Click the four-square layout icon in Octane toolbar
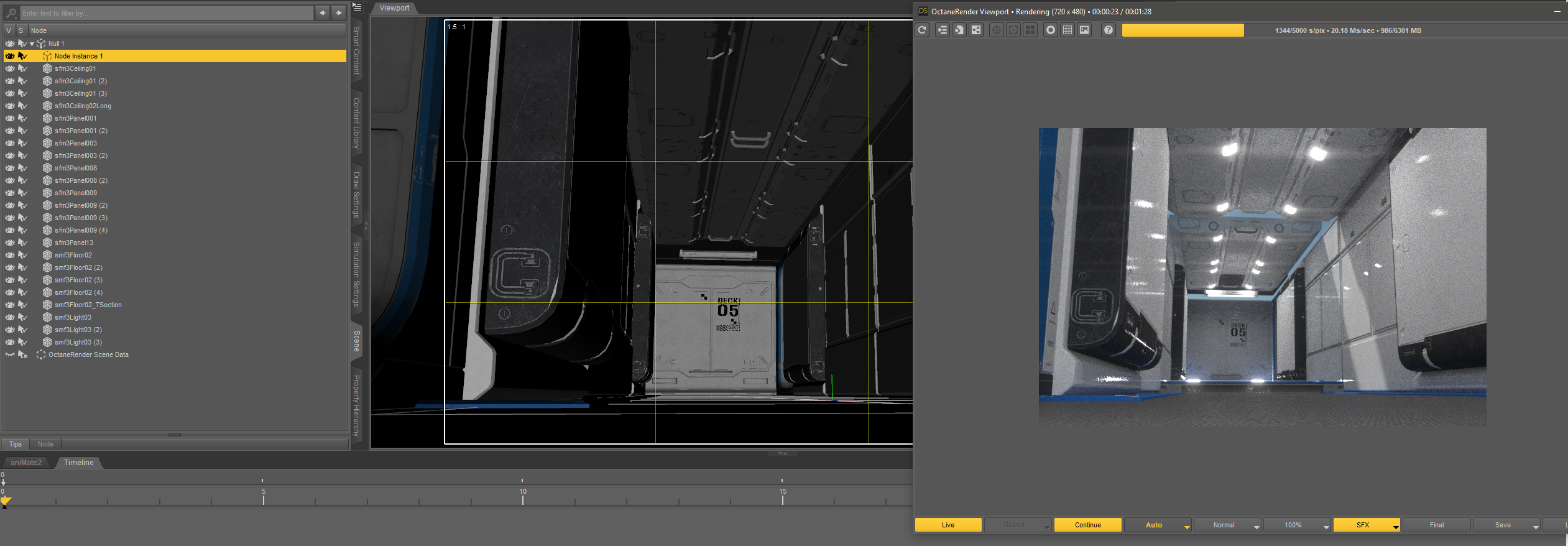Viewport: 1568px width, 546px height. (1030, 30)
